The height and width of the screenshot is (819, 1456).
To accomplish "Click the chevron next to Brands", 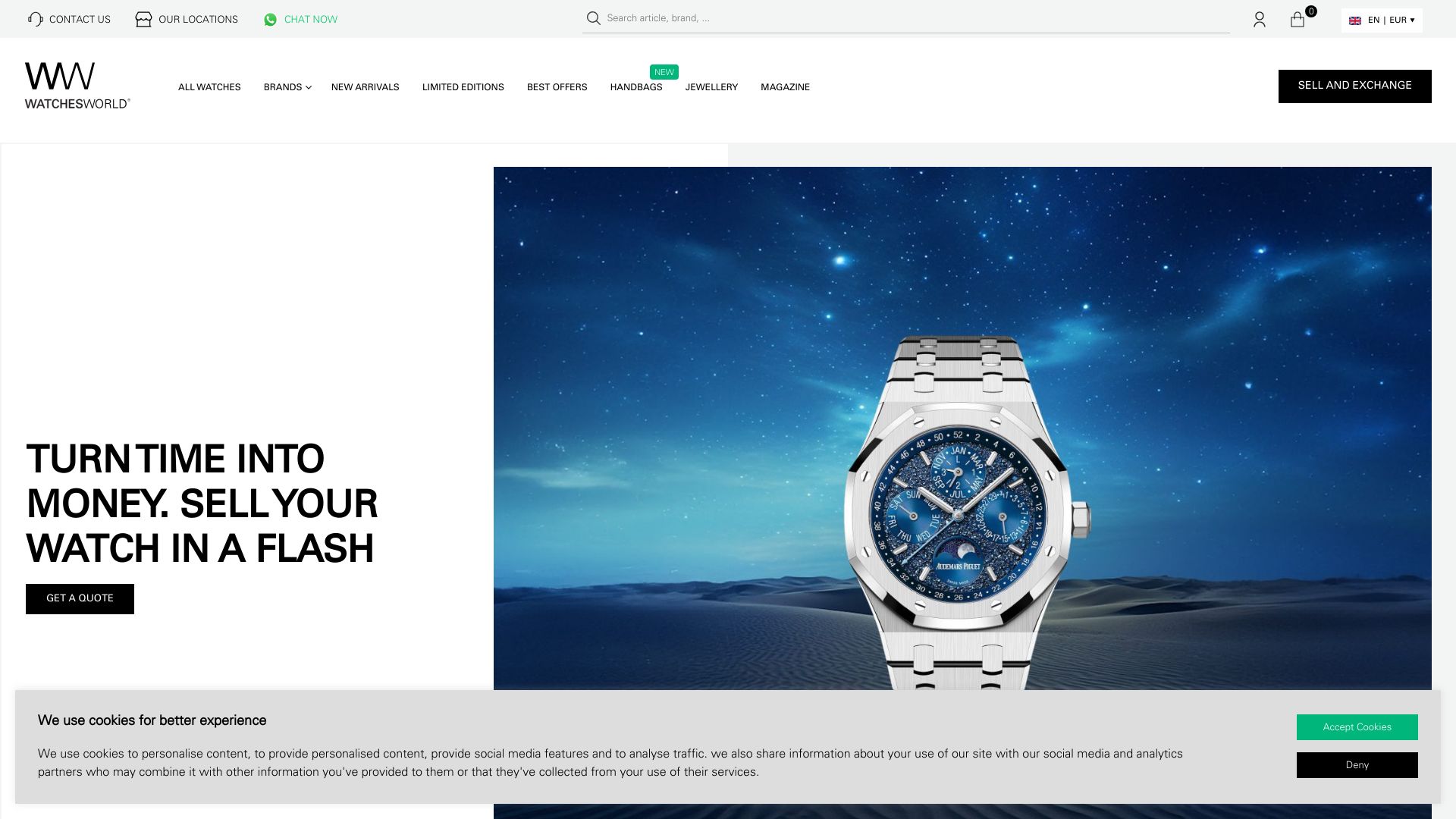I will click(309, 88).
